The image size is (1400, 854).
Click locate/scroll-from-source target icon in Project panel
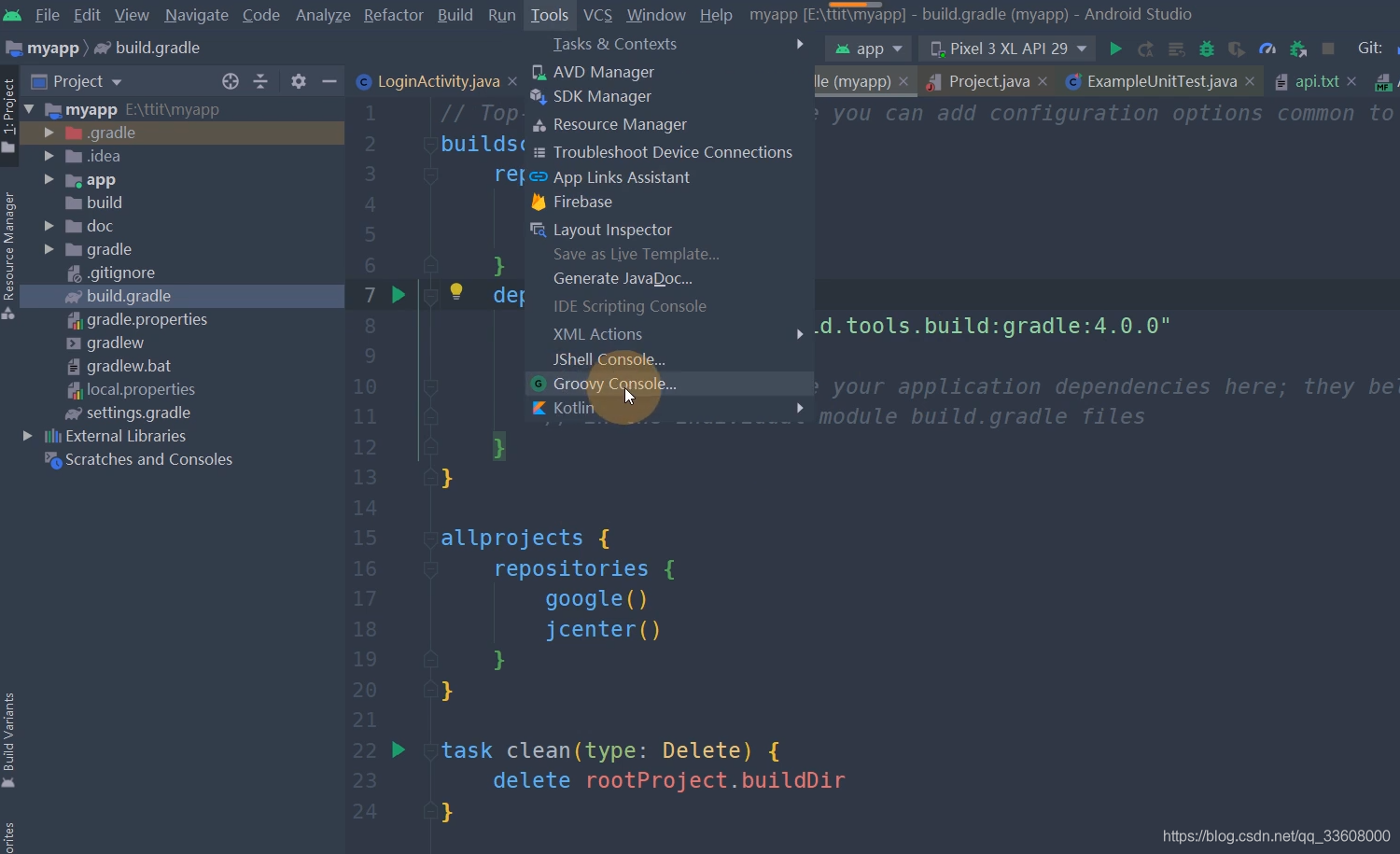[231, 81]
